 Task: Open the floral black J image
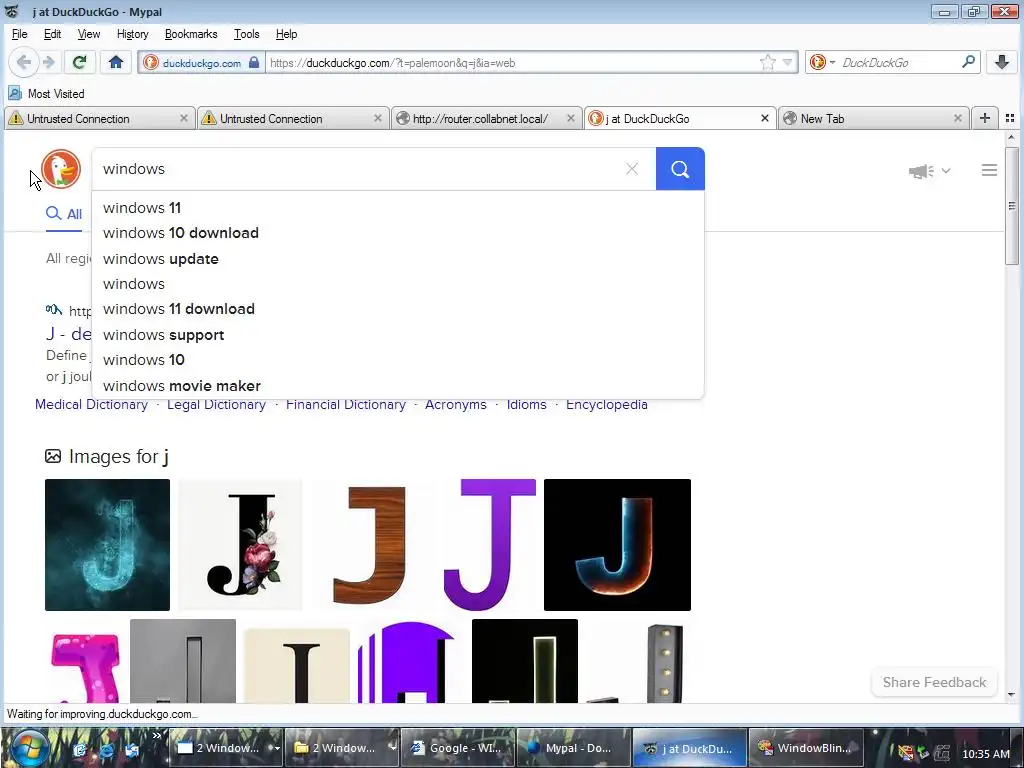coord(240,545)
